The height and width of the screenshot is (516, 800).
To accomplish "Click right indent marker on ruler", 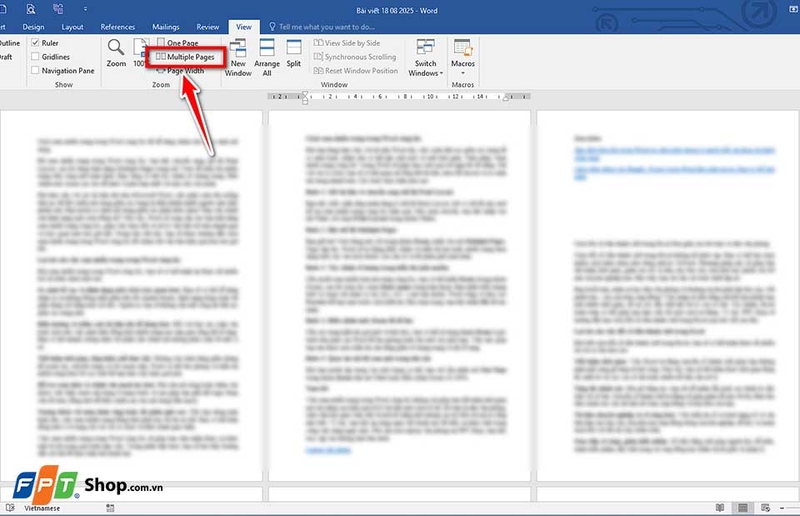I will [x=506, y=97].
